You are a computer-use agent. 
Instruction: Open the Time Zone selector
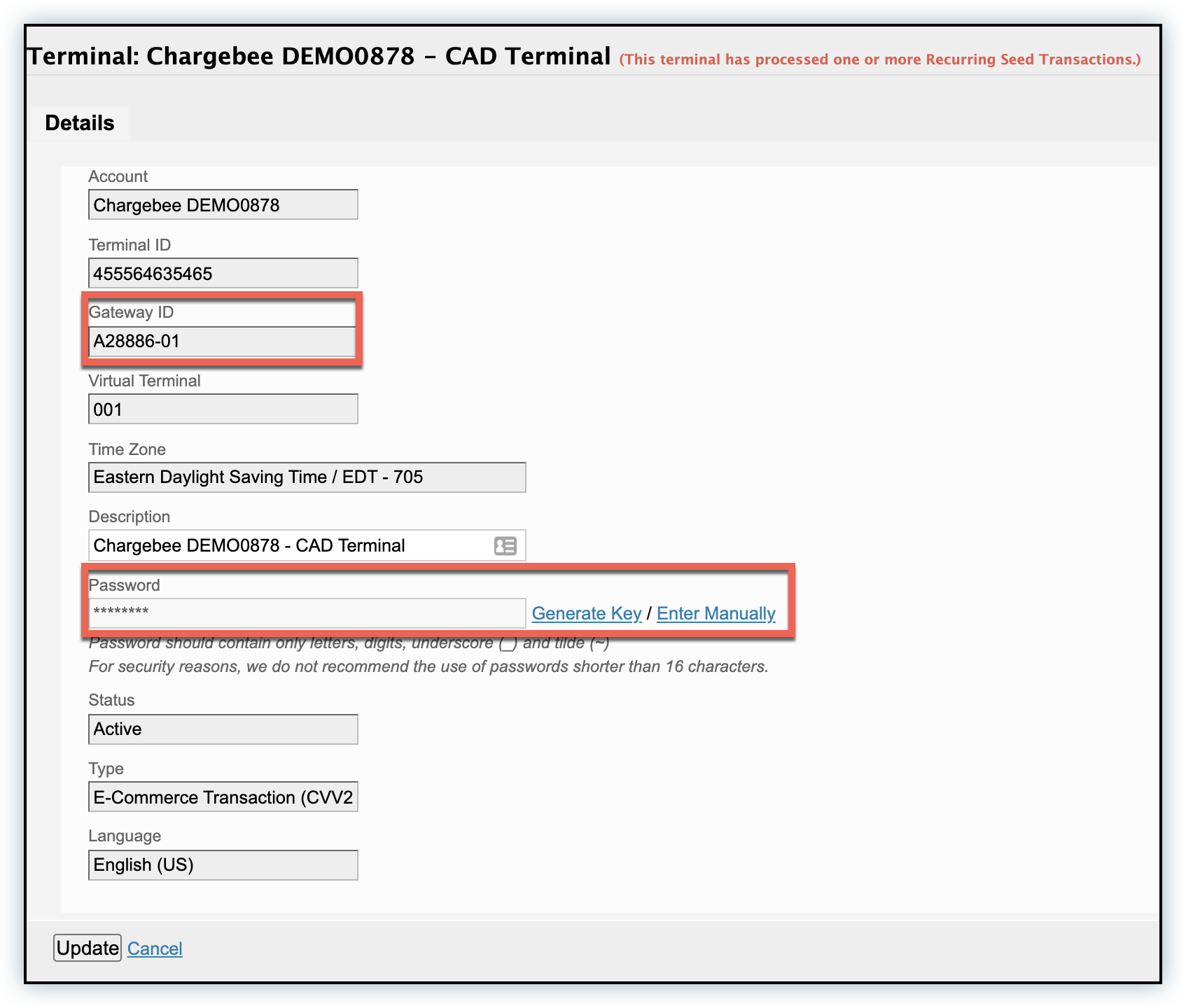tap(307, 477)
